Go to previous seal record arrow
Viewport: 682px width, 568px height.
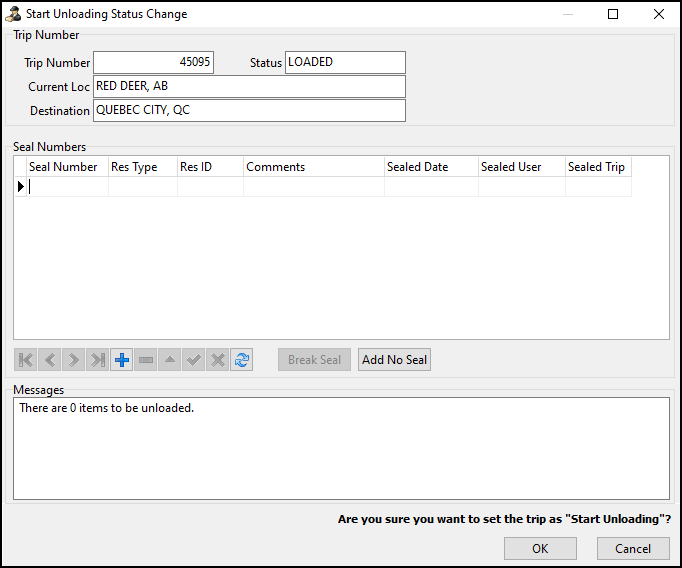click(x=50, y=360)
